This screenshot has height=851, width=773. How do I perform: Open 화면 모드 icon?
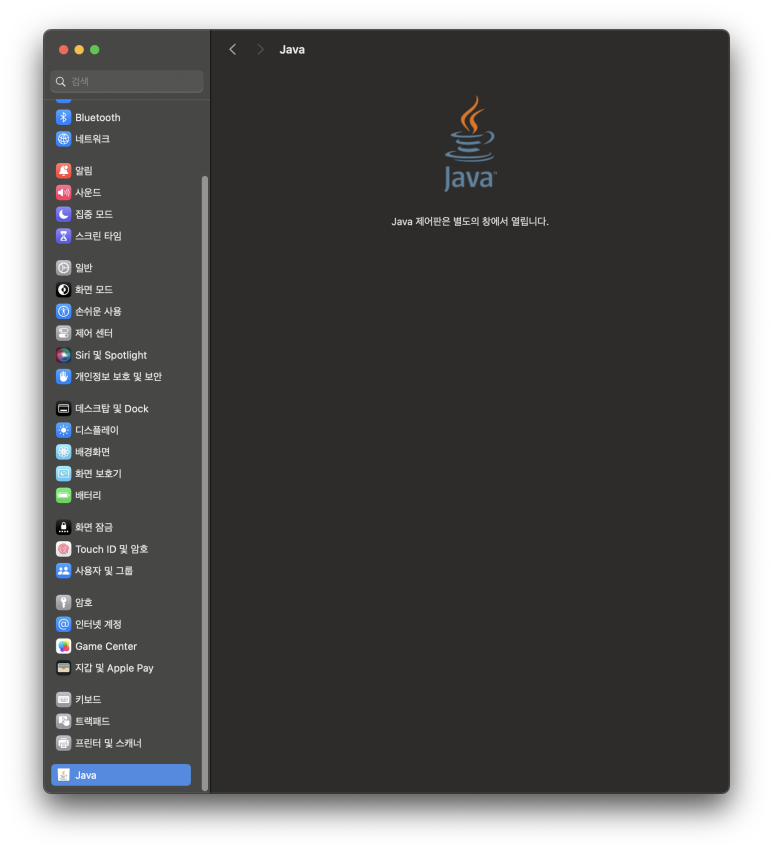point(64,289)
